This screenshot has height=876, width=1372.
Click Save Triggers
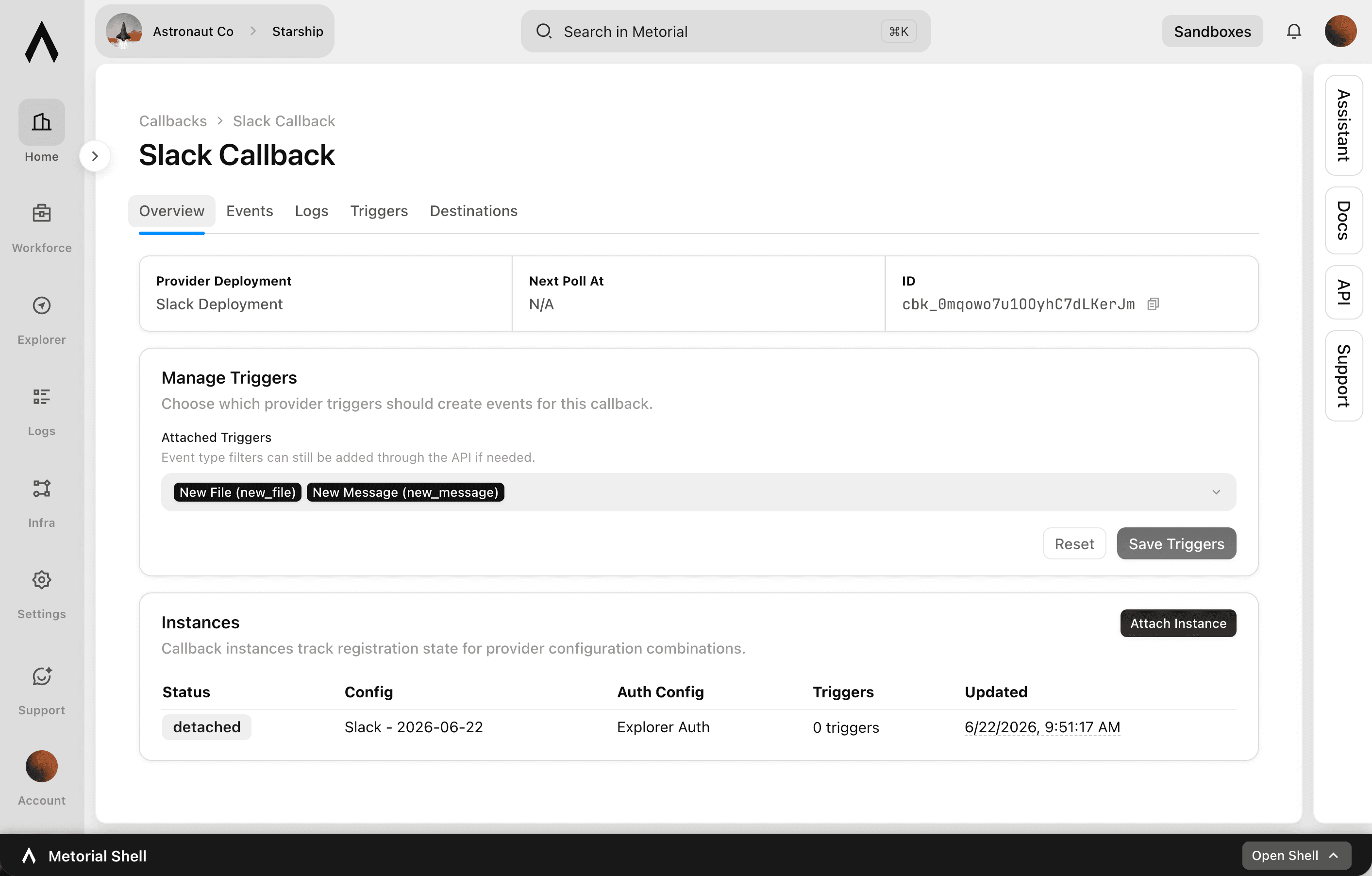(x=1176, y=544)
